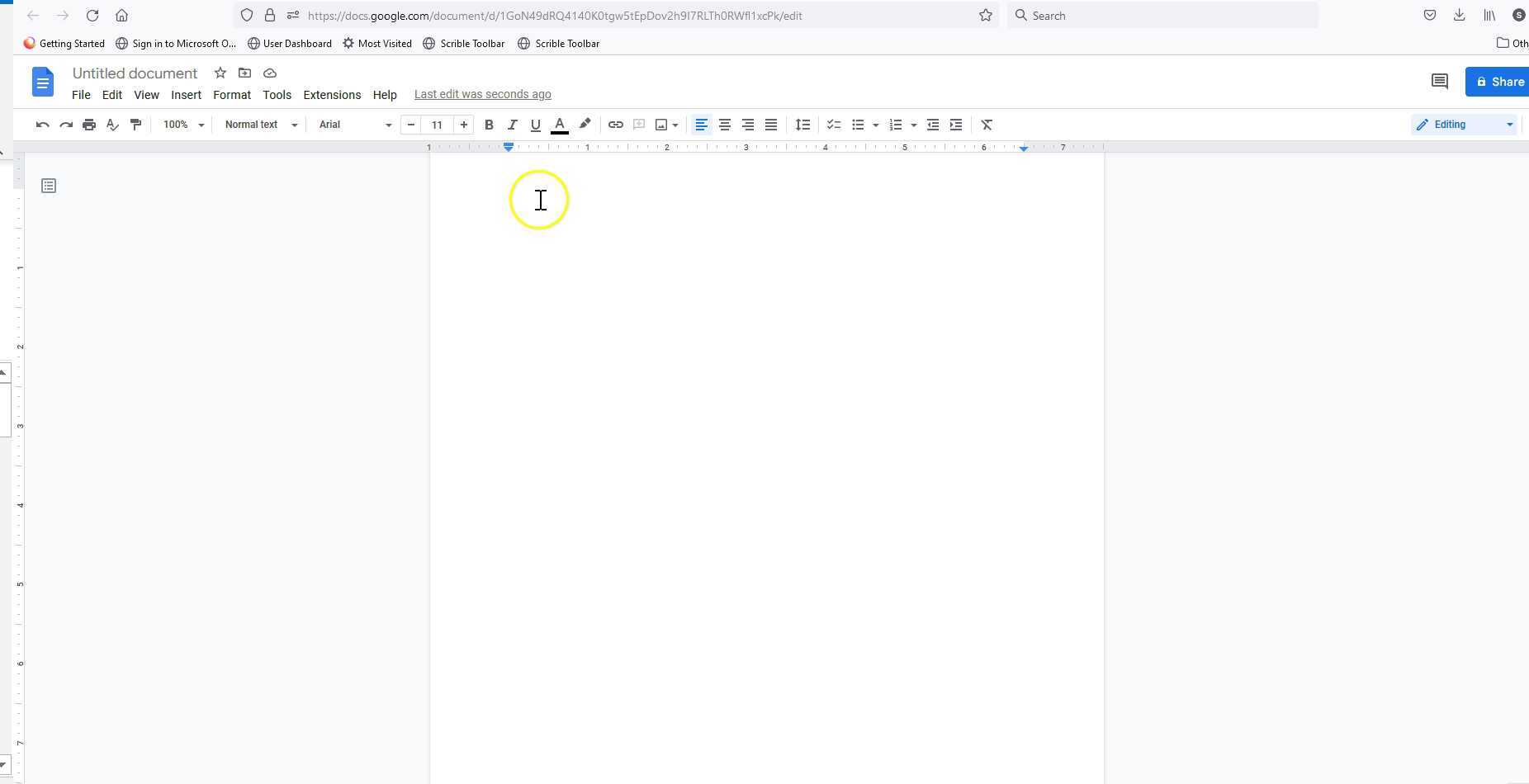Click the Move document folder icon

[244, 73]
